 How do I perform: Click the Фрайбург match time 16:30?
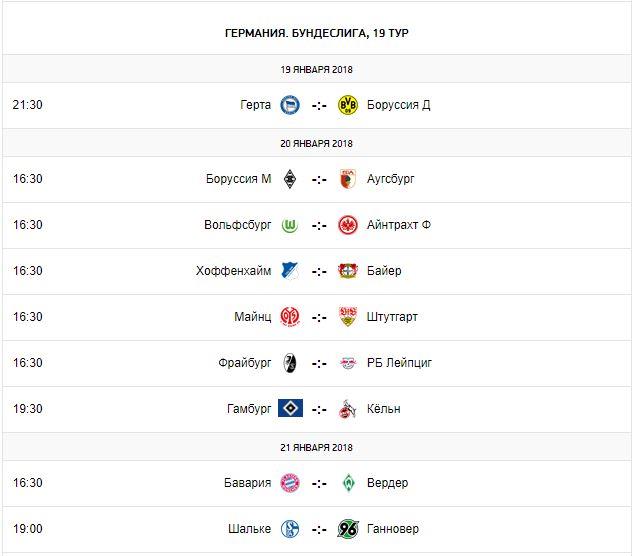(28, 363)
